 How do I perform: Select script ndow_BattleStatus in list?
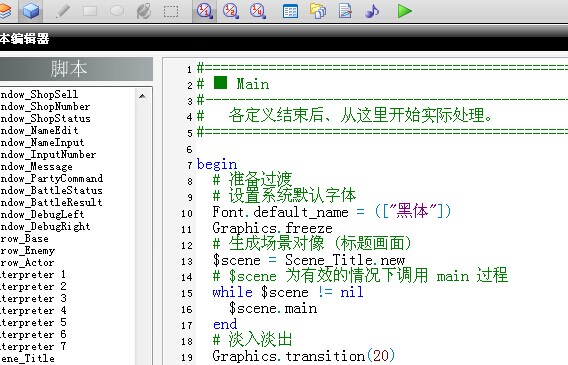pyautogui.click(x=51, y=190)
